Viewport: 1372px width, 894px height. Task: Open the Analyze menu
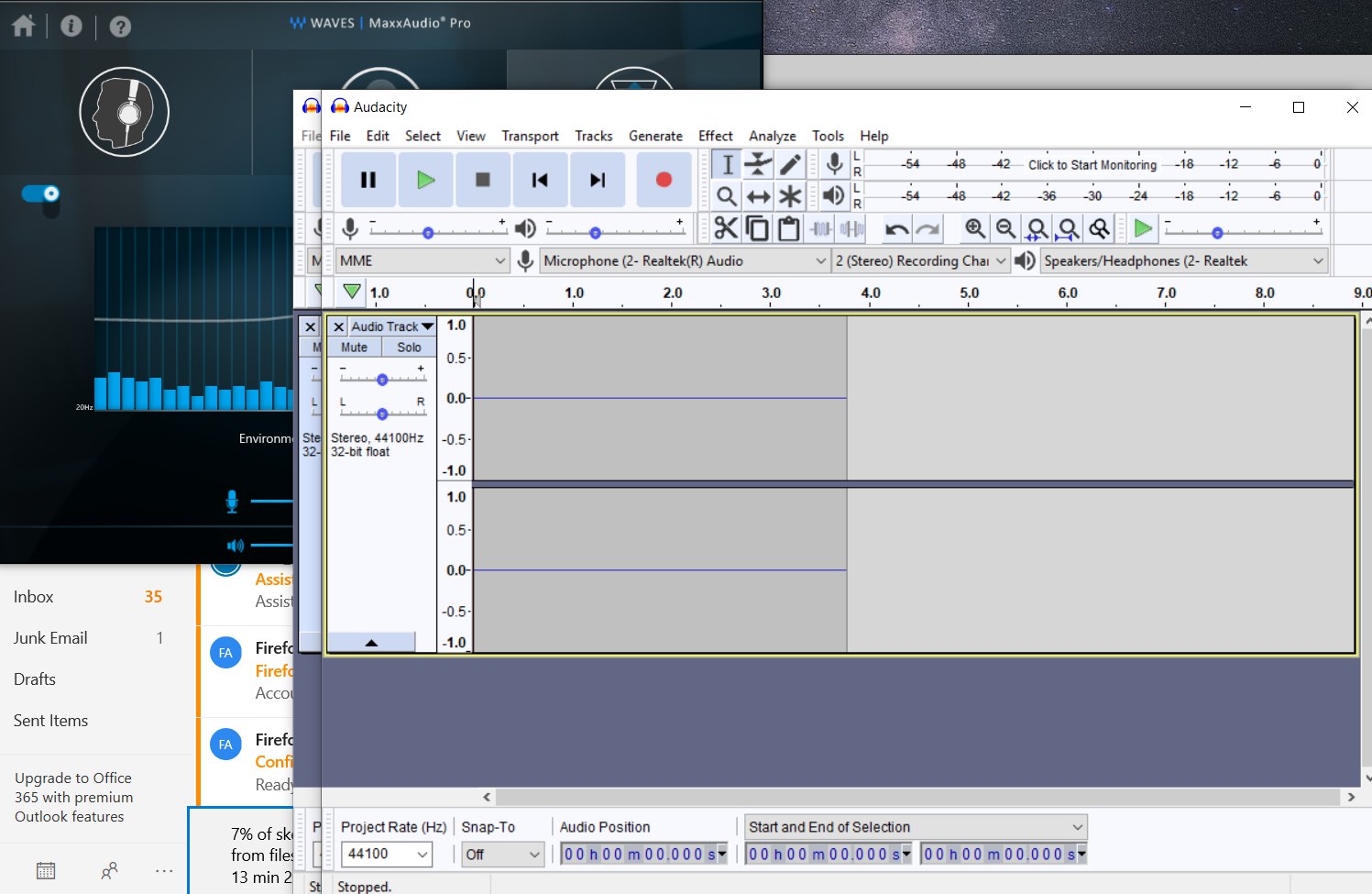(773, 136)
